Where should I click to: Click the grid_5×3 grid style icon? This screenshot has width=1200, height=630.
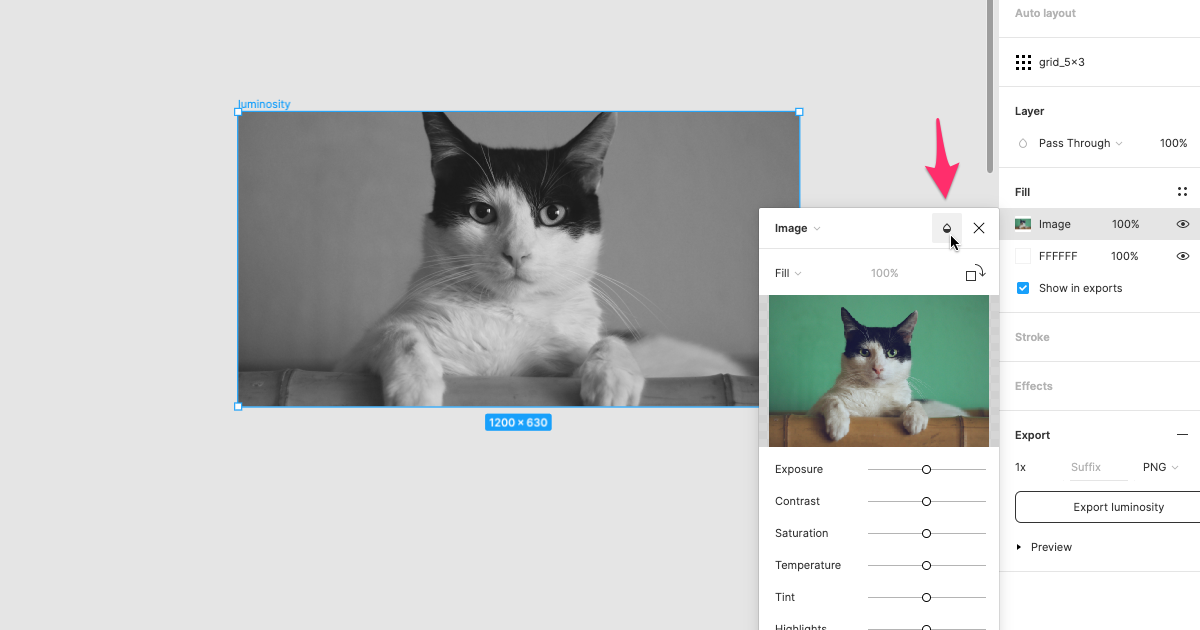click(x=1023, y=62)
